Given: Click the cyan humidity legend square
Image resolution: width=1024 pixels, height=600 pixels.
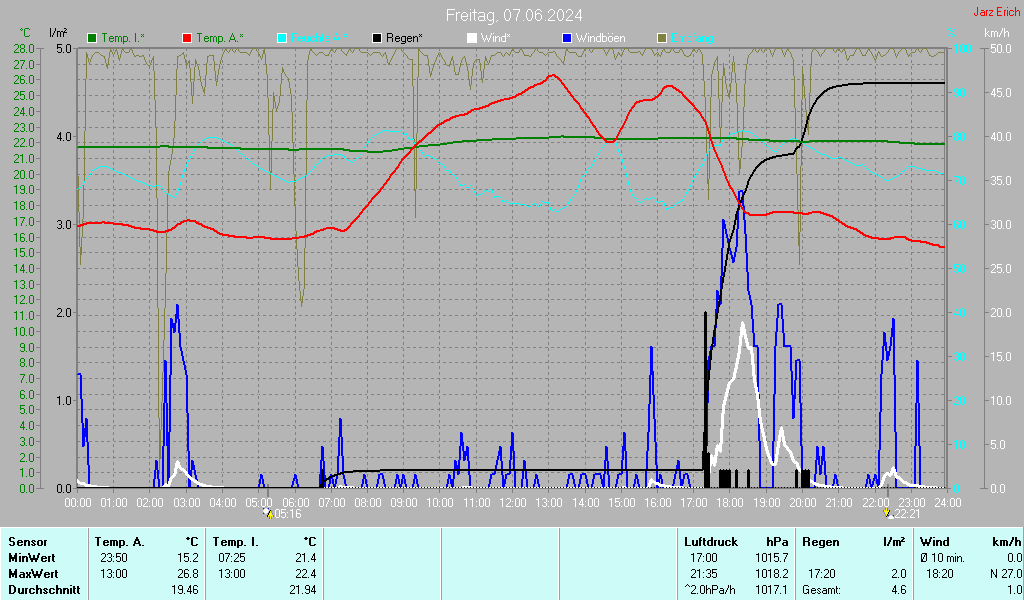Looking at the screenshot, I should pyautogui.click(x=282, y=38).
